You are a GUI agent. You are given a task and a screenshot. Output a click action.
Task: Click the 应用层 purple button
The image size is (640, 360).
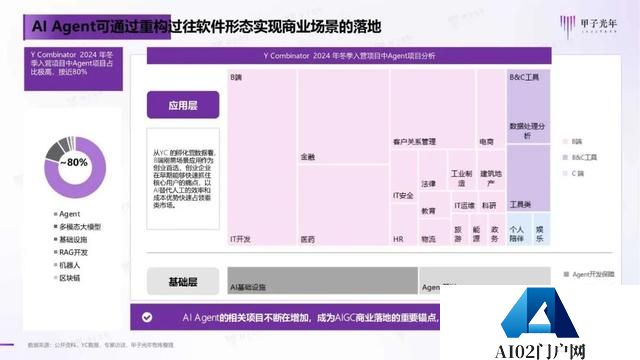click(x=183, y=105)
